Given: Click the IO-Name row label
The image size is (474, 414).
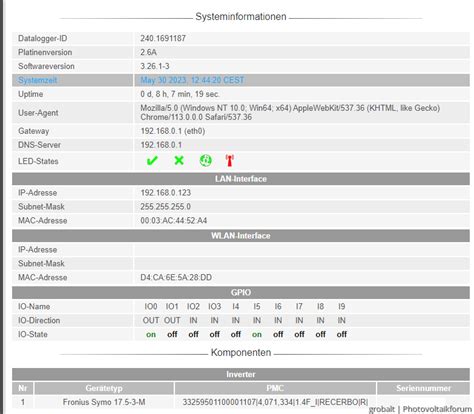Looking at the screenshot, I should click(x=34, y=306).
